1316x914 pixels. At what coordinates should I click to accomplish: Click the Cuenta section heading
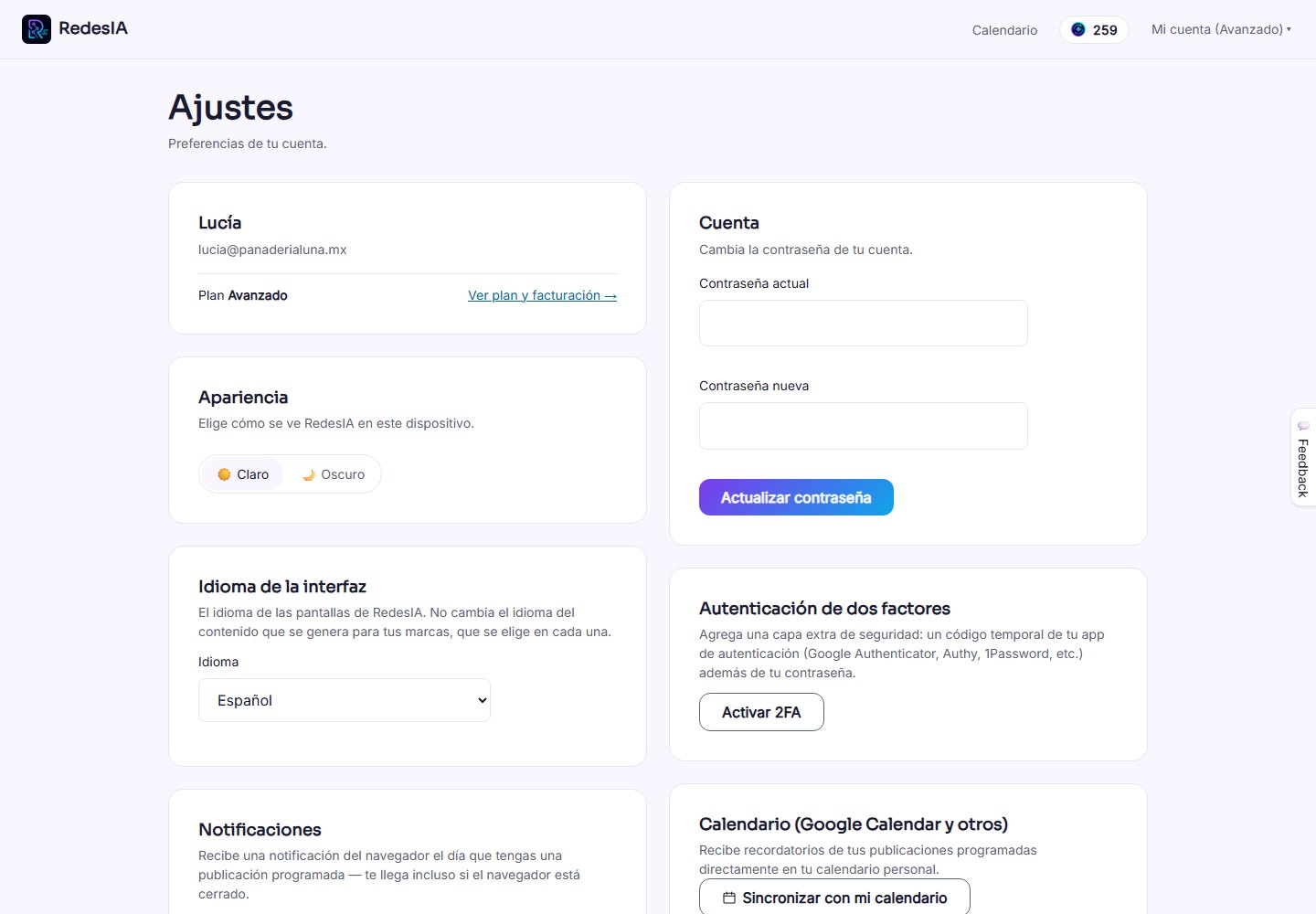click(x=729, y=223)
